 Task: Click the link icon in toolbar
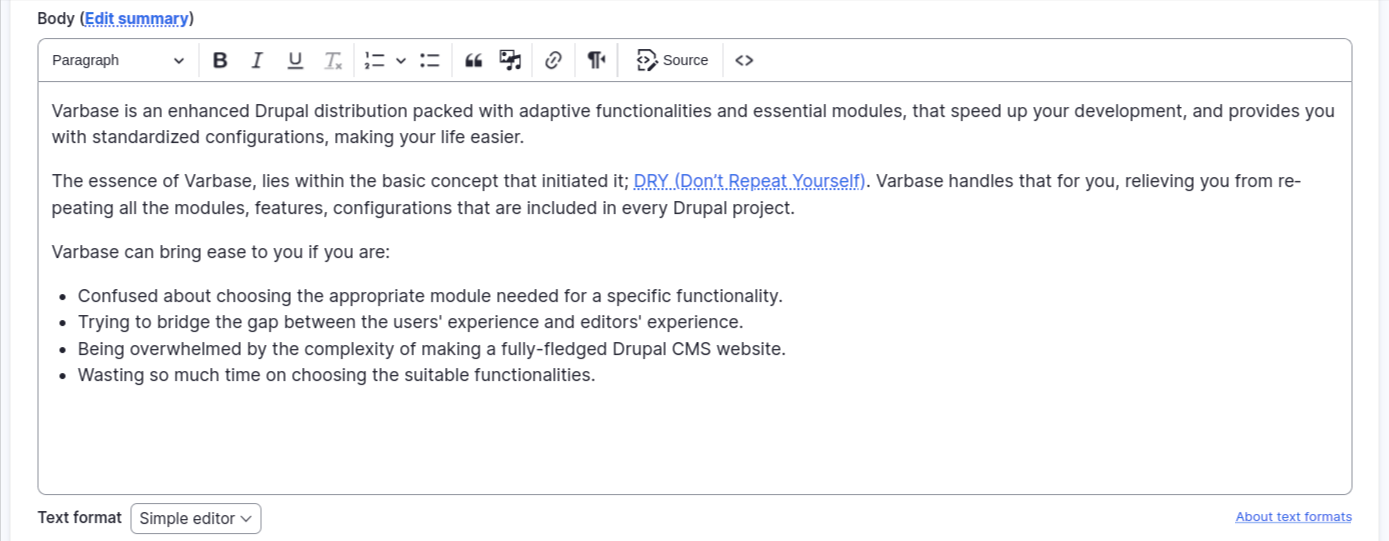(553, 61)
